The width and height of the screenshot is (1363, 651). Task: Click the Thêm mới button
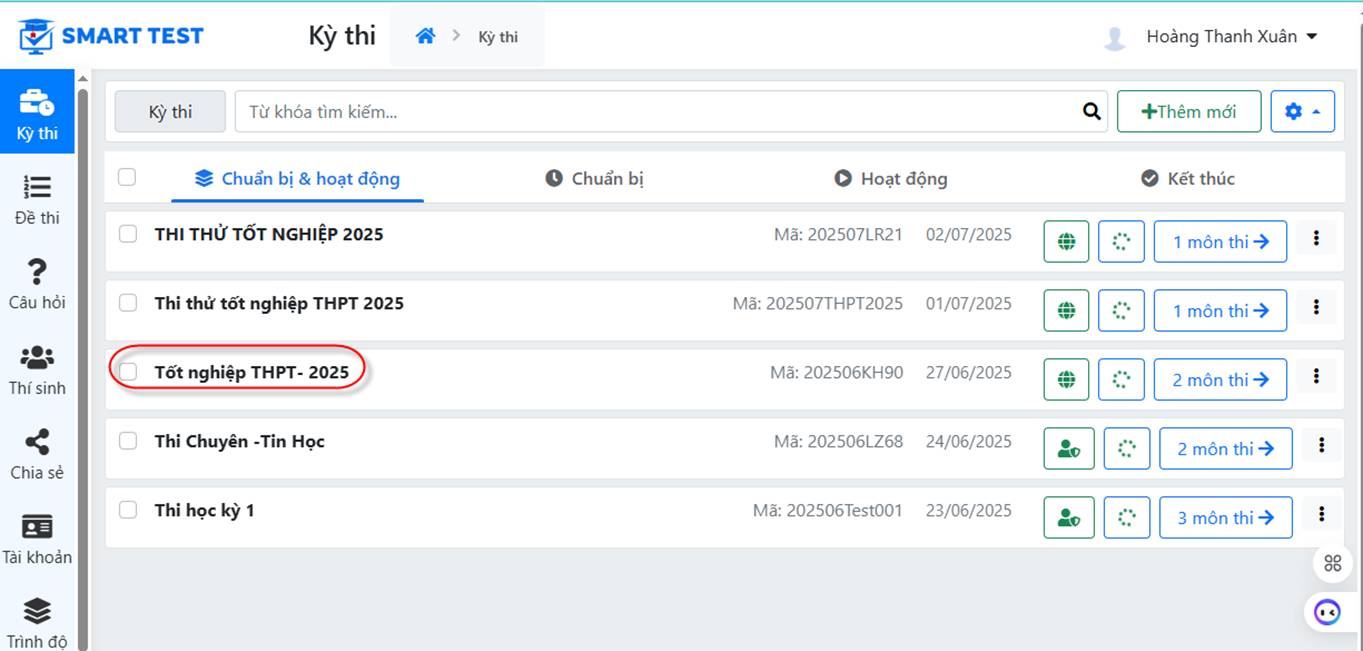point(1188,112)
